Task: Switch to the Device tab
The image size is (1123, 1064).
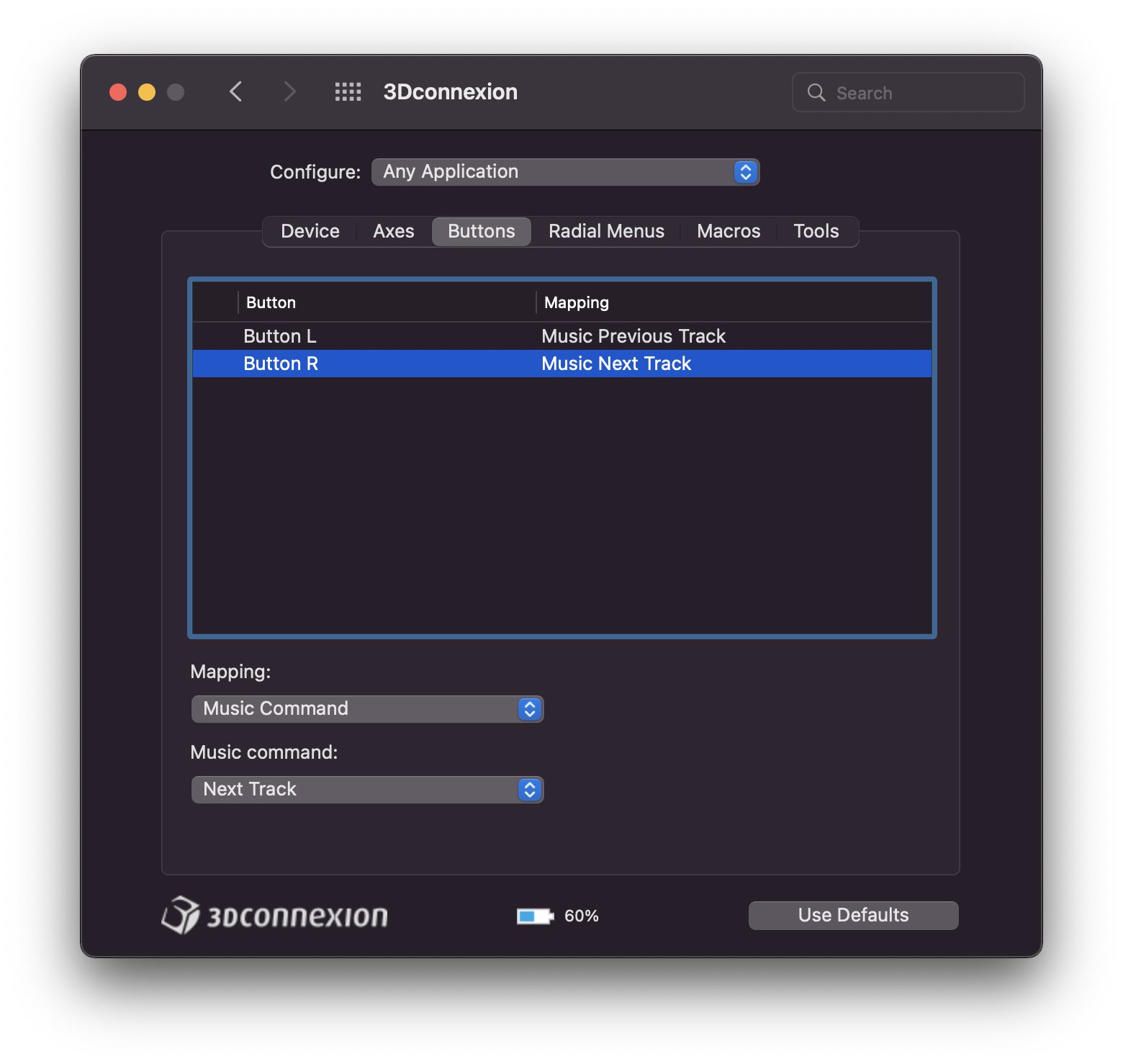Action: 310,231
